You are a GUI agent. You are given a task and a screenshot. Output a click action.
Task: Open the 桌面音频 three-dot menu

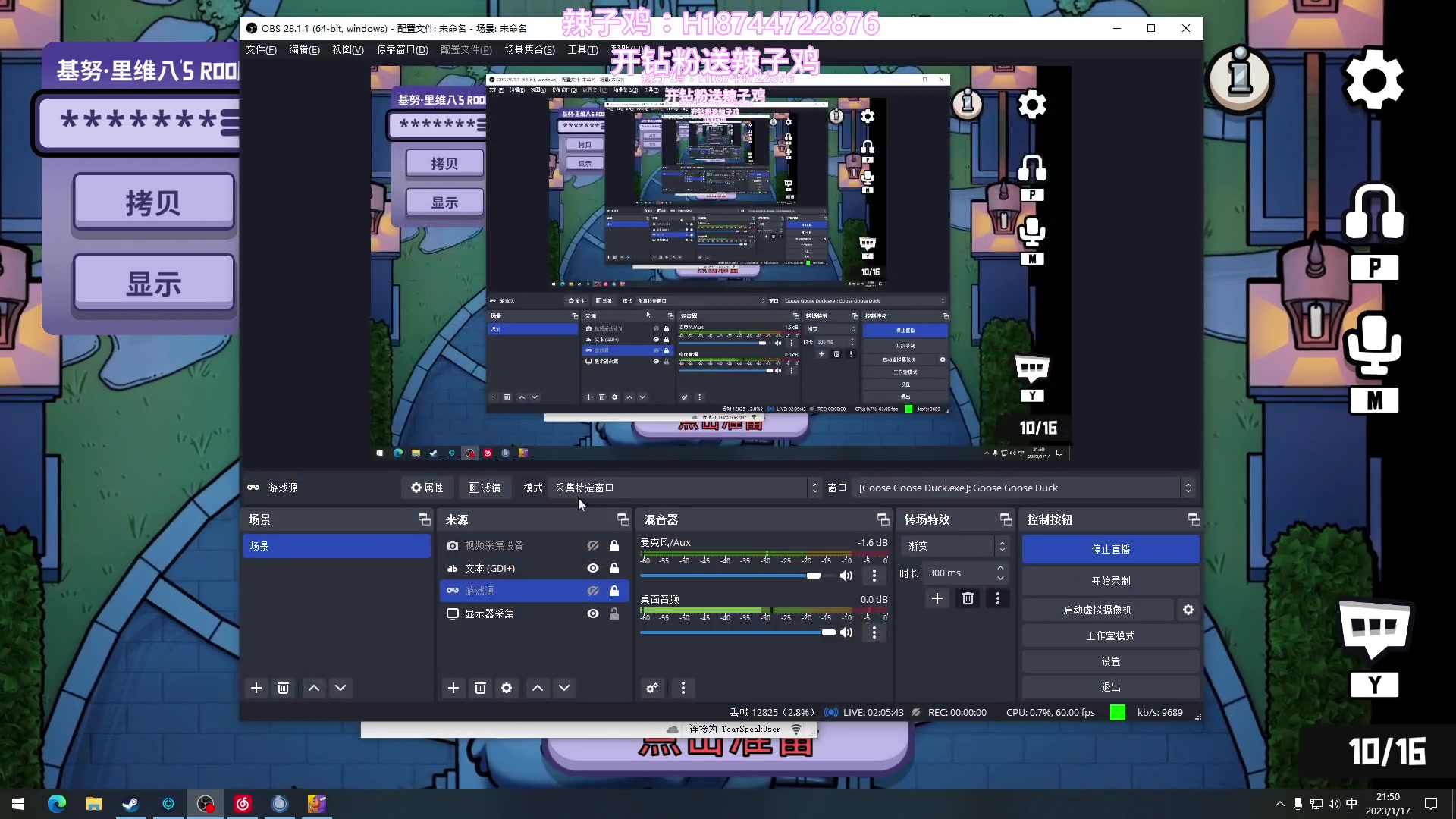pyautogui.click(x=874, y=632)
